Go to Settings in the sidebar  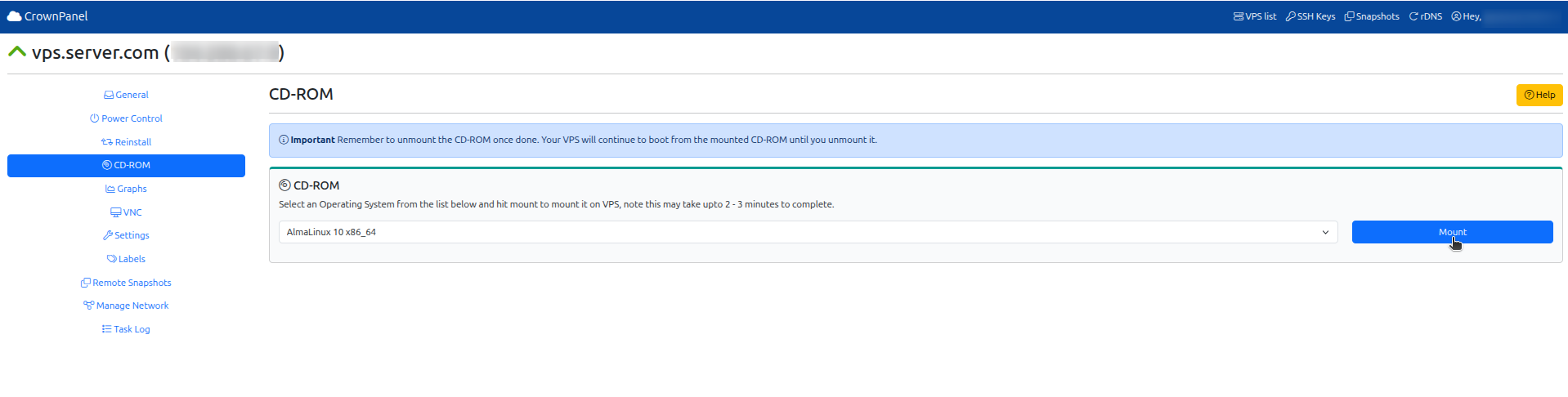[x=126, y=235]
